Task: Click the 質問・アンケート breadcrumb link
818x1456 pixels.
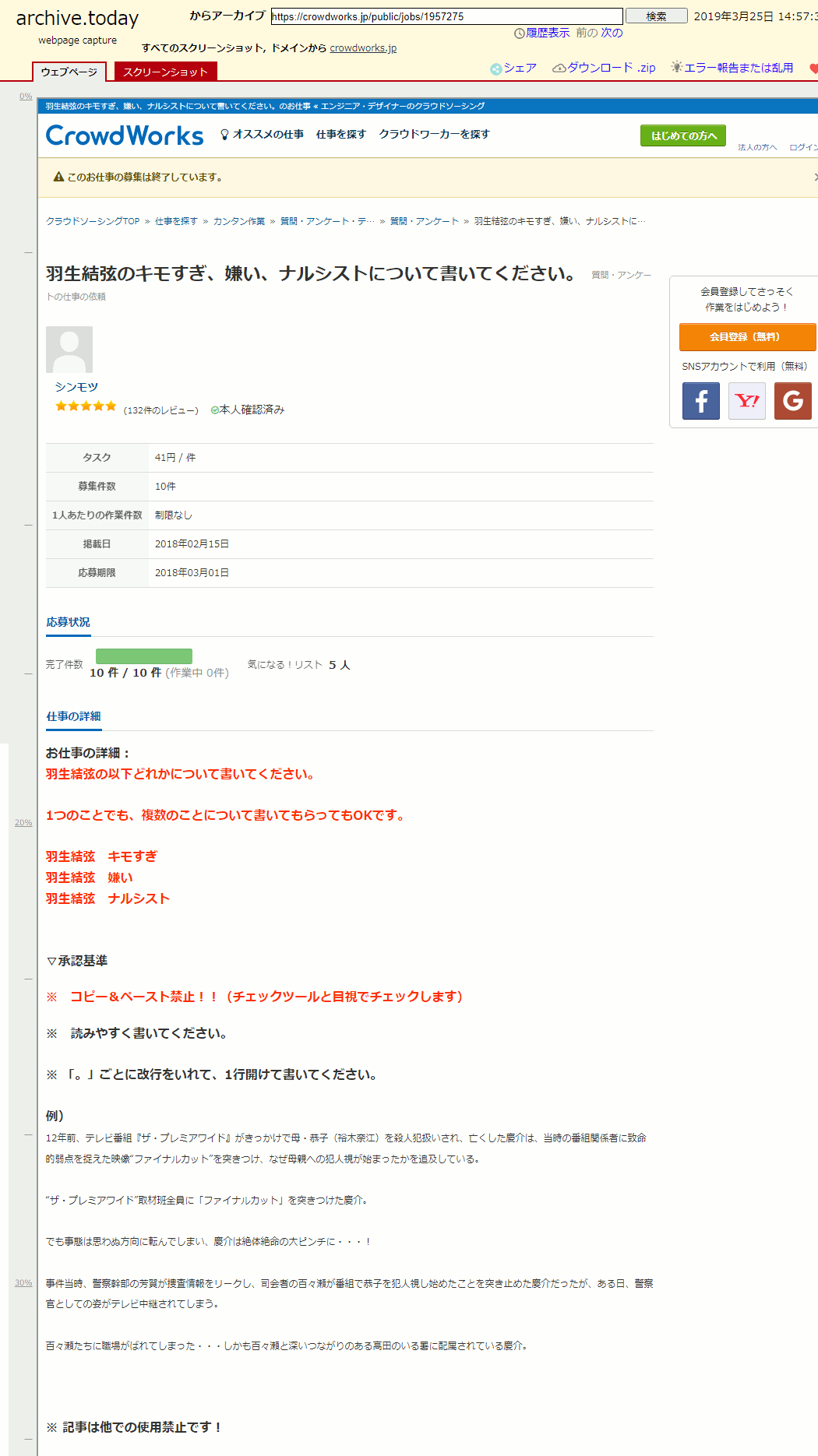Action: point(425,221)
